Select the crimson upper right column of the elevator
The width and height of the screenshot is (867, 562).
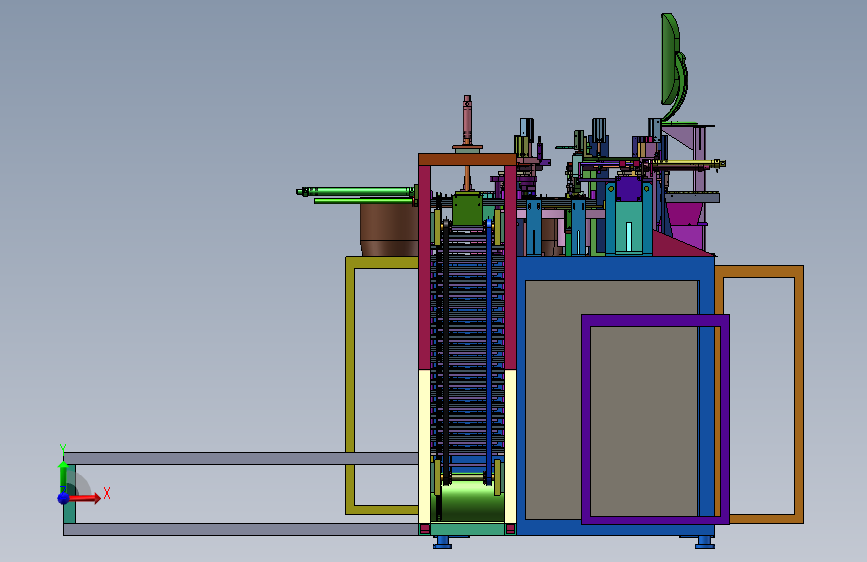coord(510,268)
